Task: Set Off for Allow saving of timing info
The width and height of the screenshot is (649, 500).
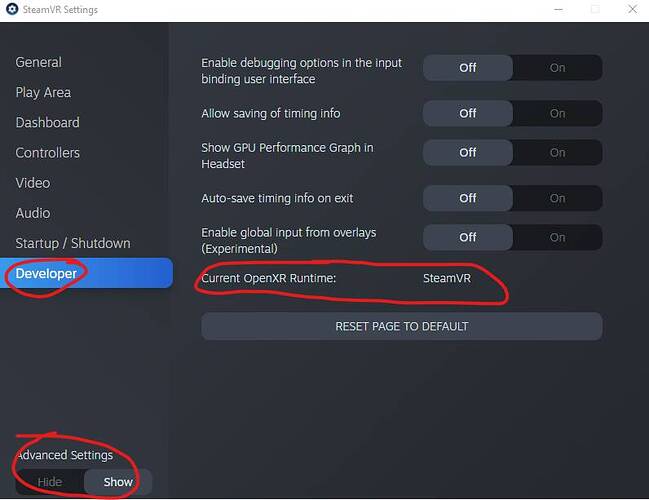Action: tap(468, 113)
